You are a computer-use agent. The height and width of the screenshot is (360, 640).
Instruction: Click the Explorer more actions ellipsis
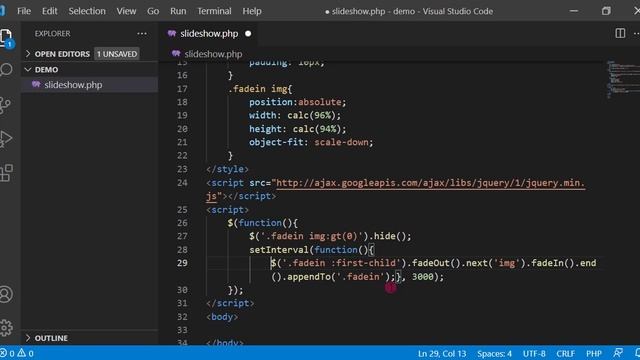tap(142, 33)
